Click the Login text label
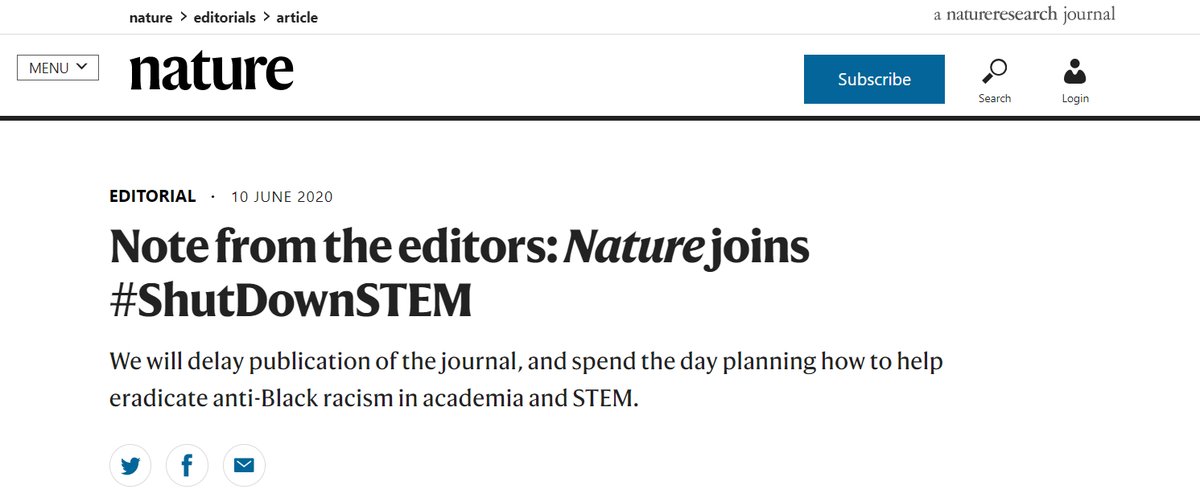The image size is (1200, 502). click(1075, 98)
